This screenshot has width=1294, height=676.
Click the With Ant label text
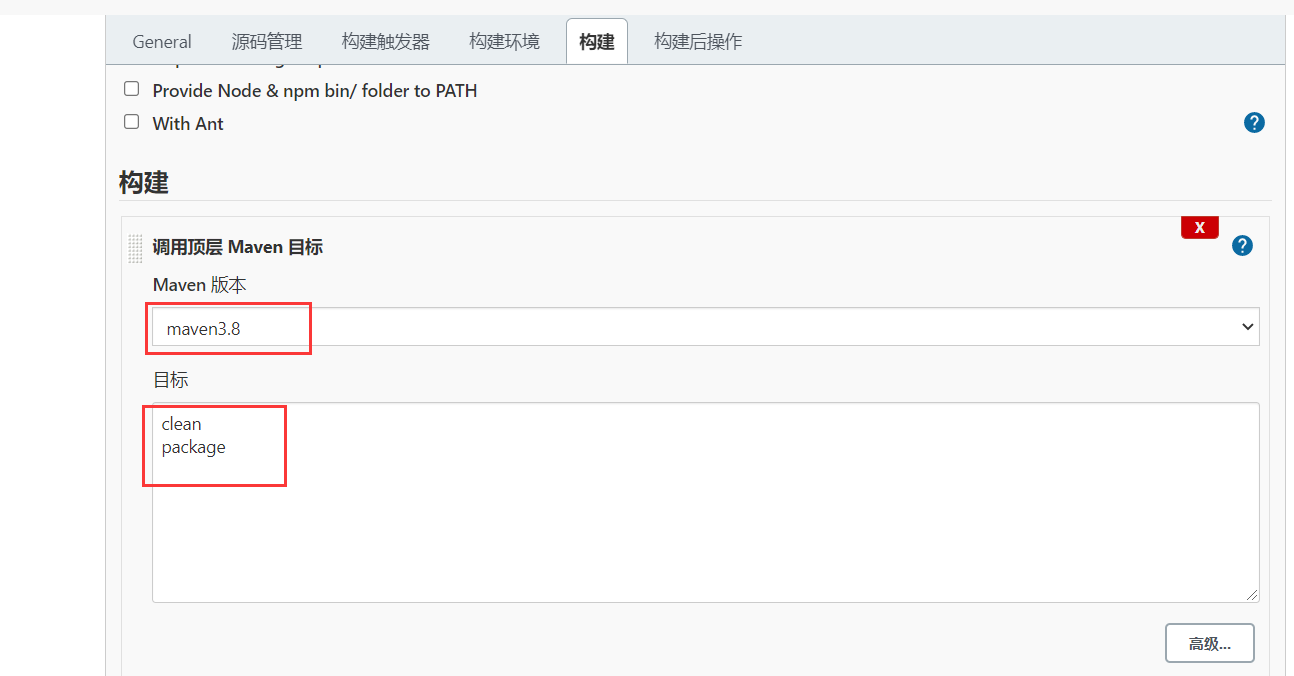coord(188,123)
